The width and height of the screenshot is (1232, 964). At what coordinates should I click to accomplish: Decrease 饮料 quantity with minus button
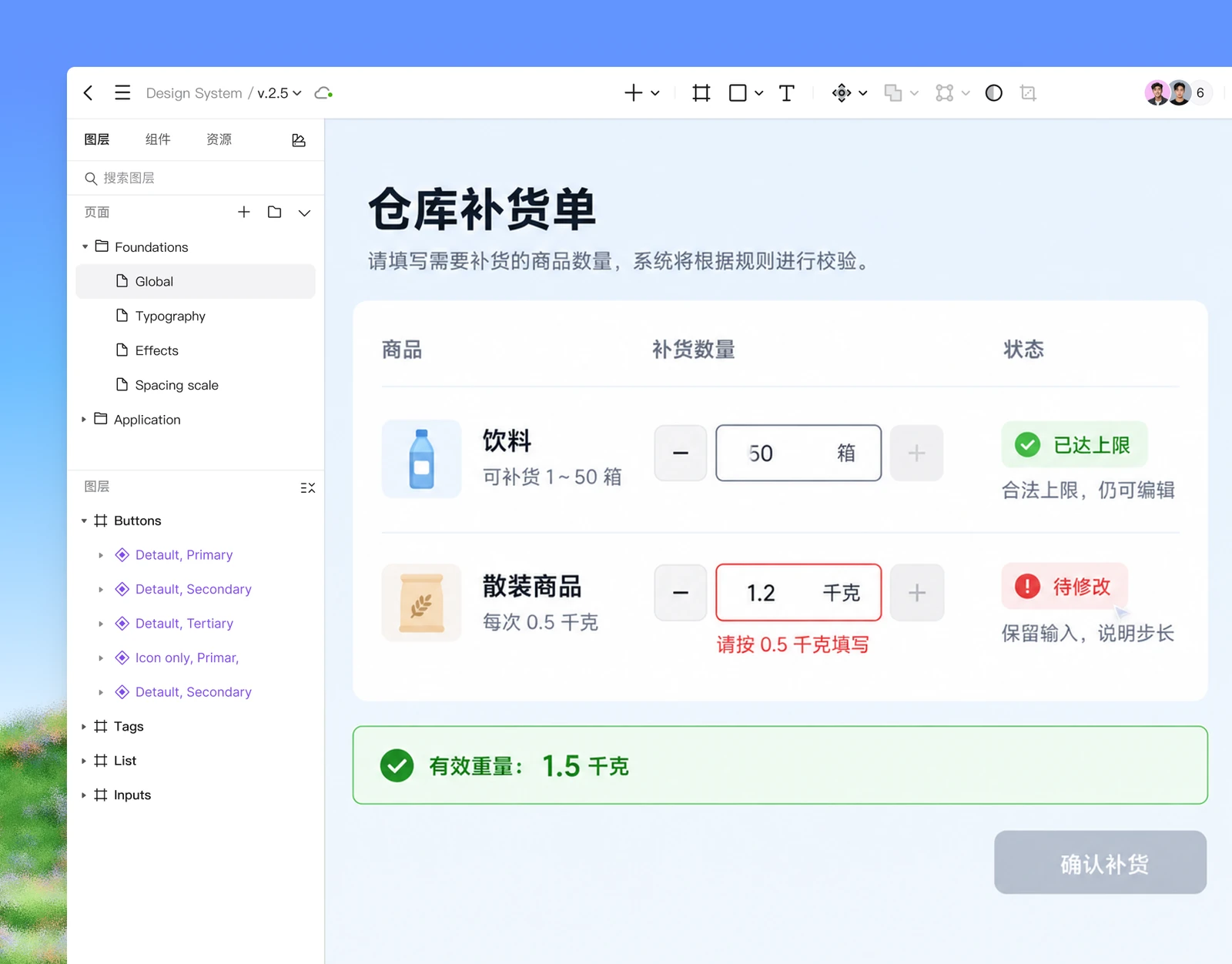[x=681, y=453]
